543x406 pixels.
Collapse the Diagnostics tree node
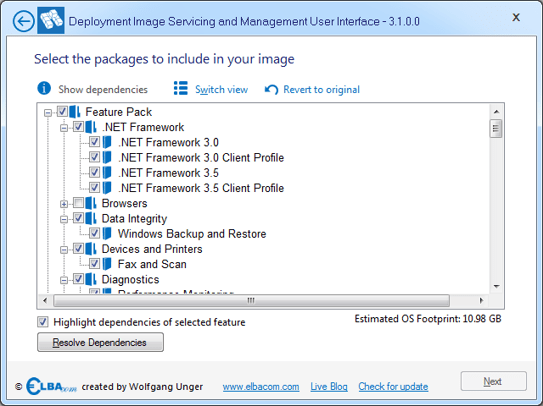click(x=64, y=280)
